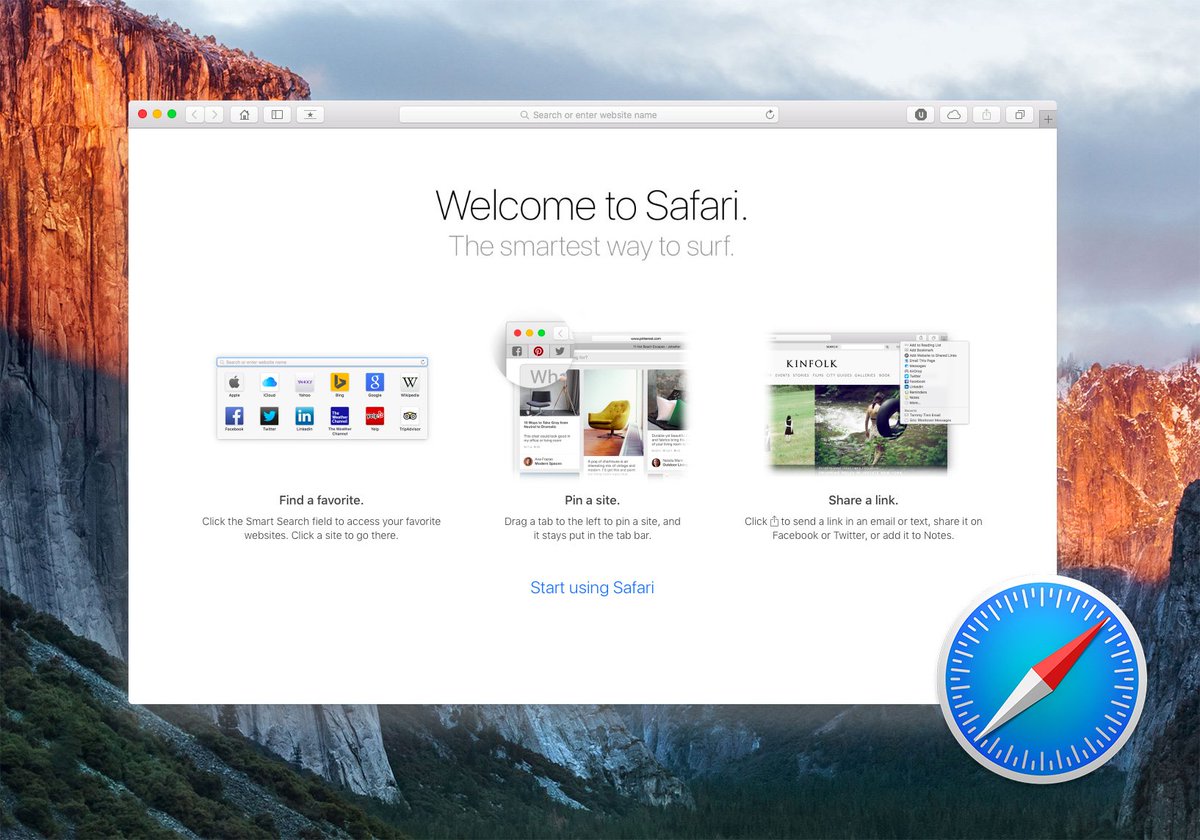The width and height of the screenshot is (1200, 840).
Task: Open the round U extension button
Action: point(921,115)
